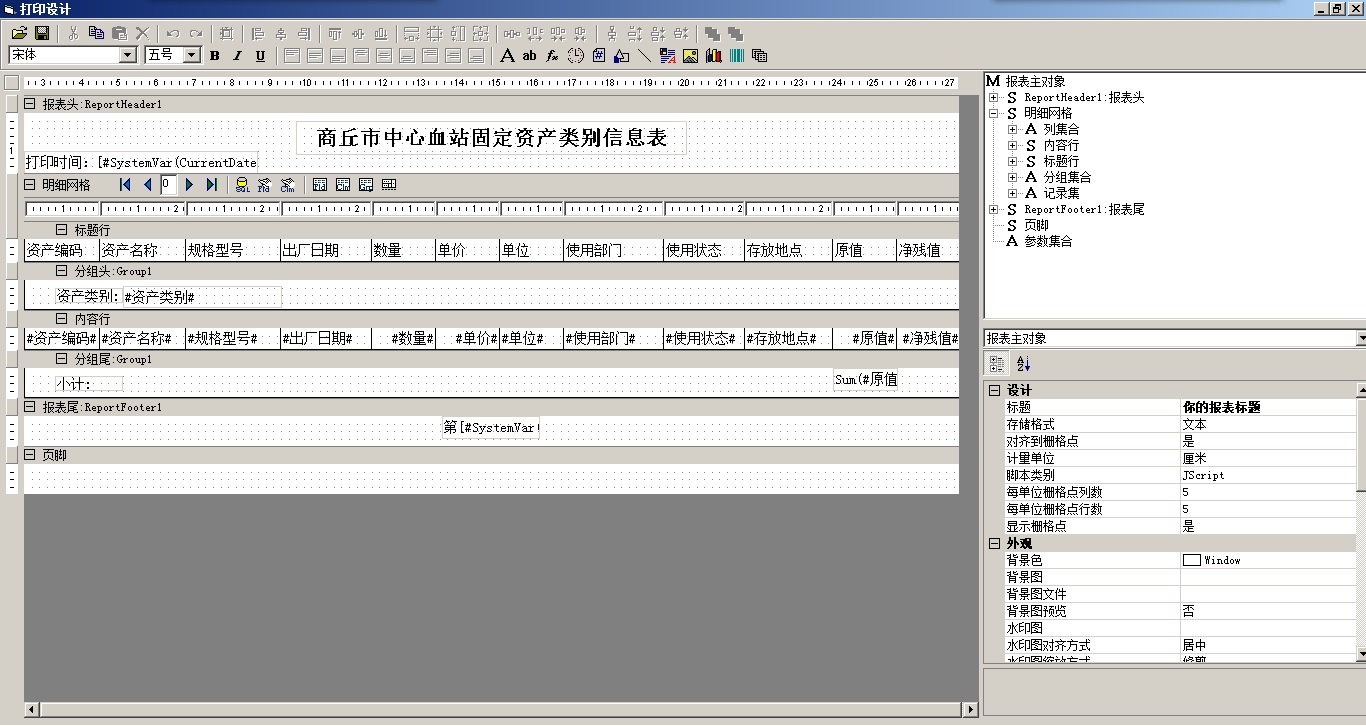The width and height of the screenshot is (1366, 726).
Task: Save the report with the floppy disk icon
Action: point(42,33)
